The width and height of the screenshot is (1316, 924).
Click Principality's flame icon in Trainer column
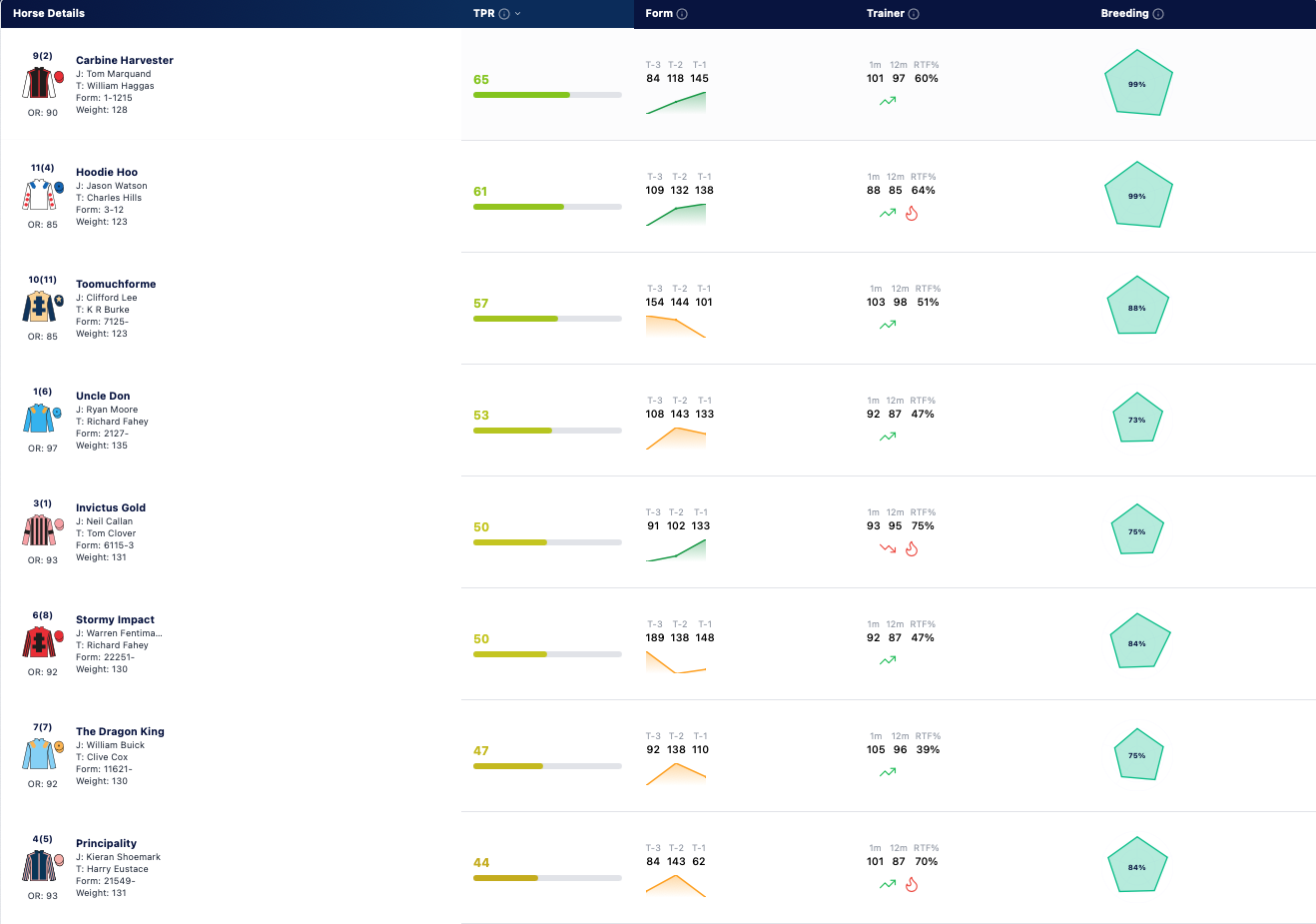[912, 884]
